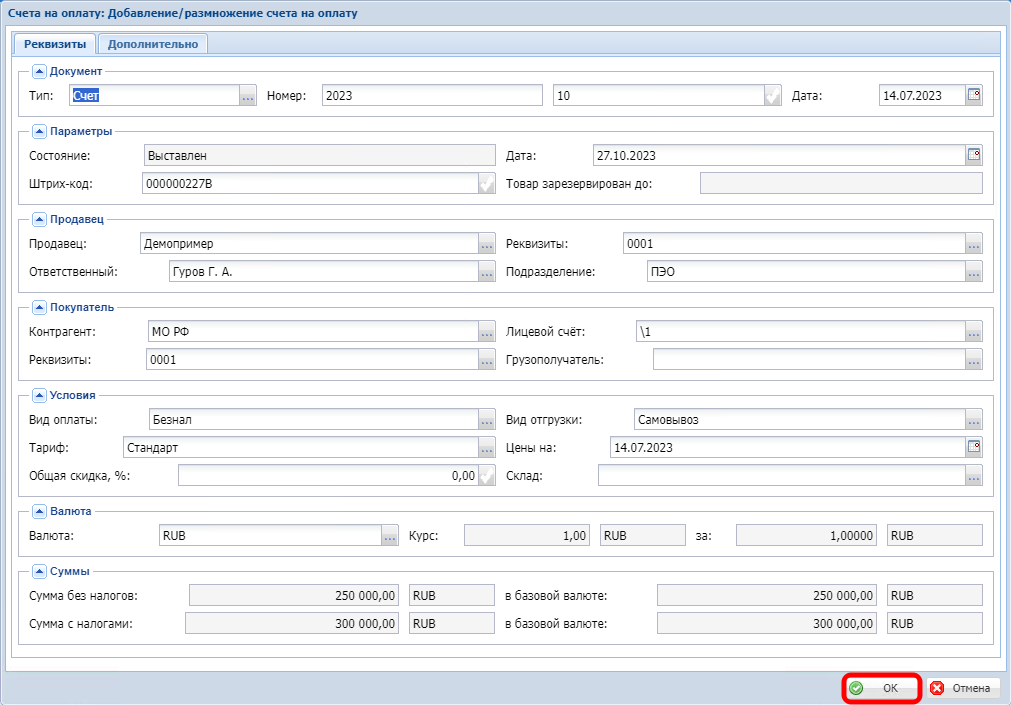Confirm the invoice with OK button
The image size is (1011, 705).
point(880,688)
